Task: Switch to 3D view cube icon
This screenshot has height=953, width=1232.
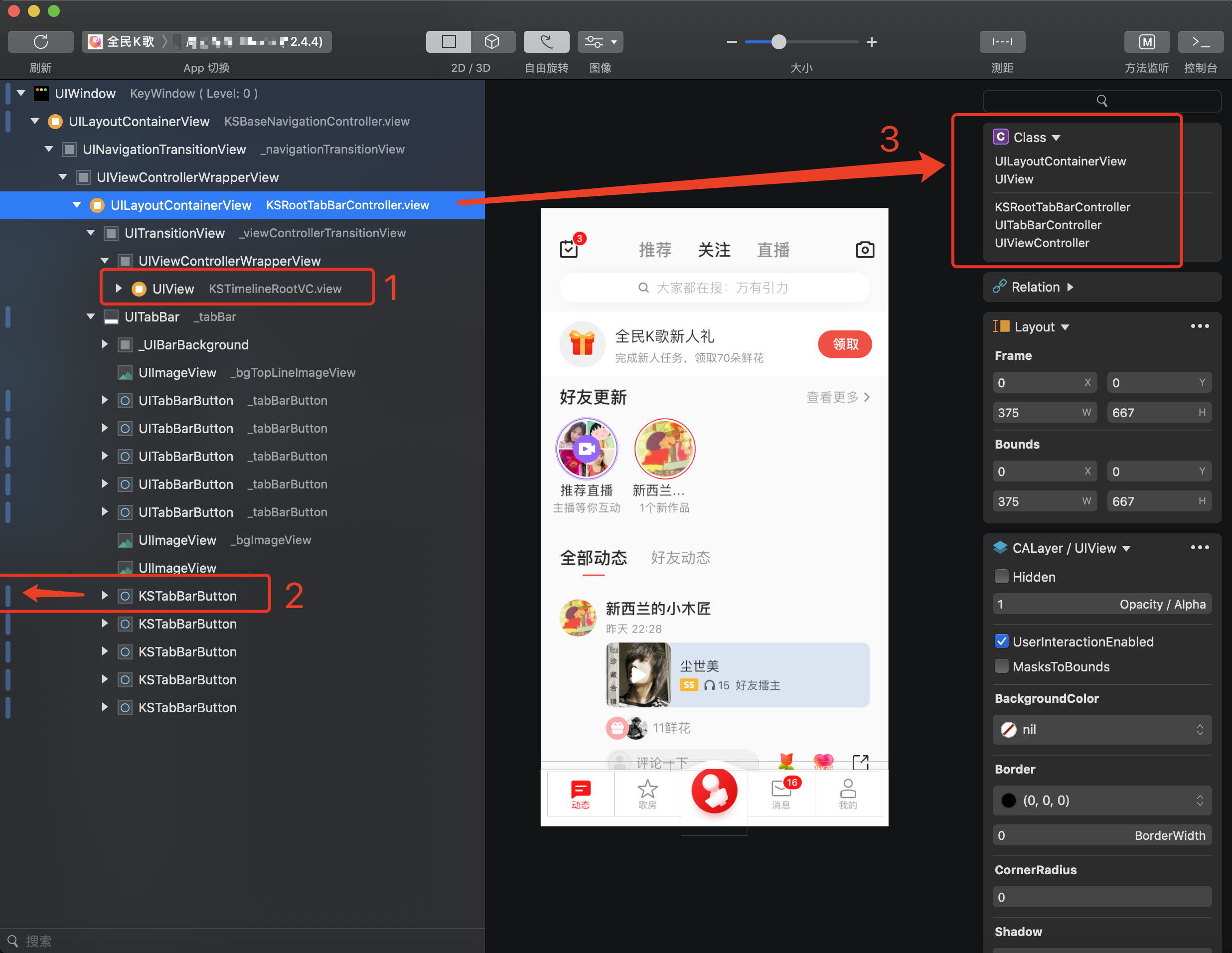Action: (492, 42)
